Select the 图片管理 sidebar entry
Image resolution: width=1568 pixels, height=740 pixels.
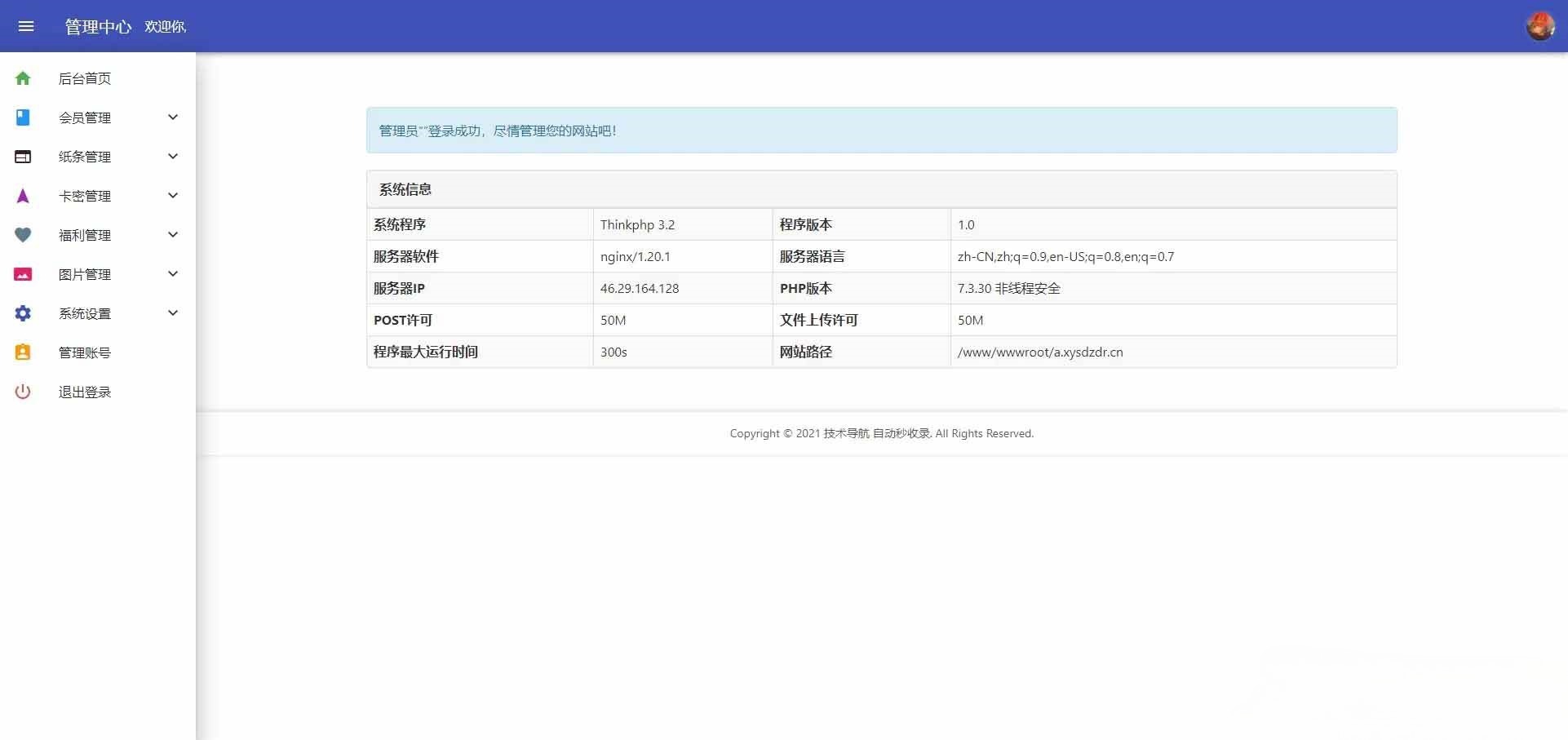[84, 274]
